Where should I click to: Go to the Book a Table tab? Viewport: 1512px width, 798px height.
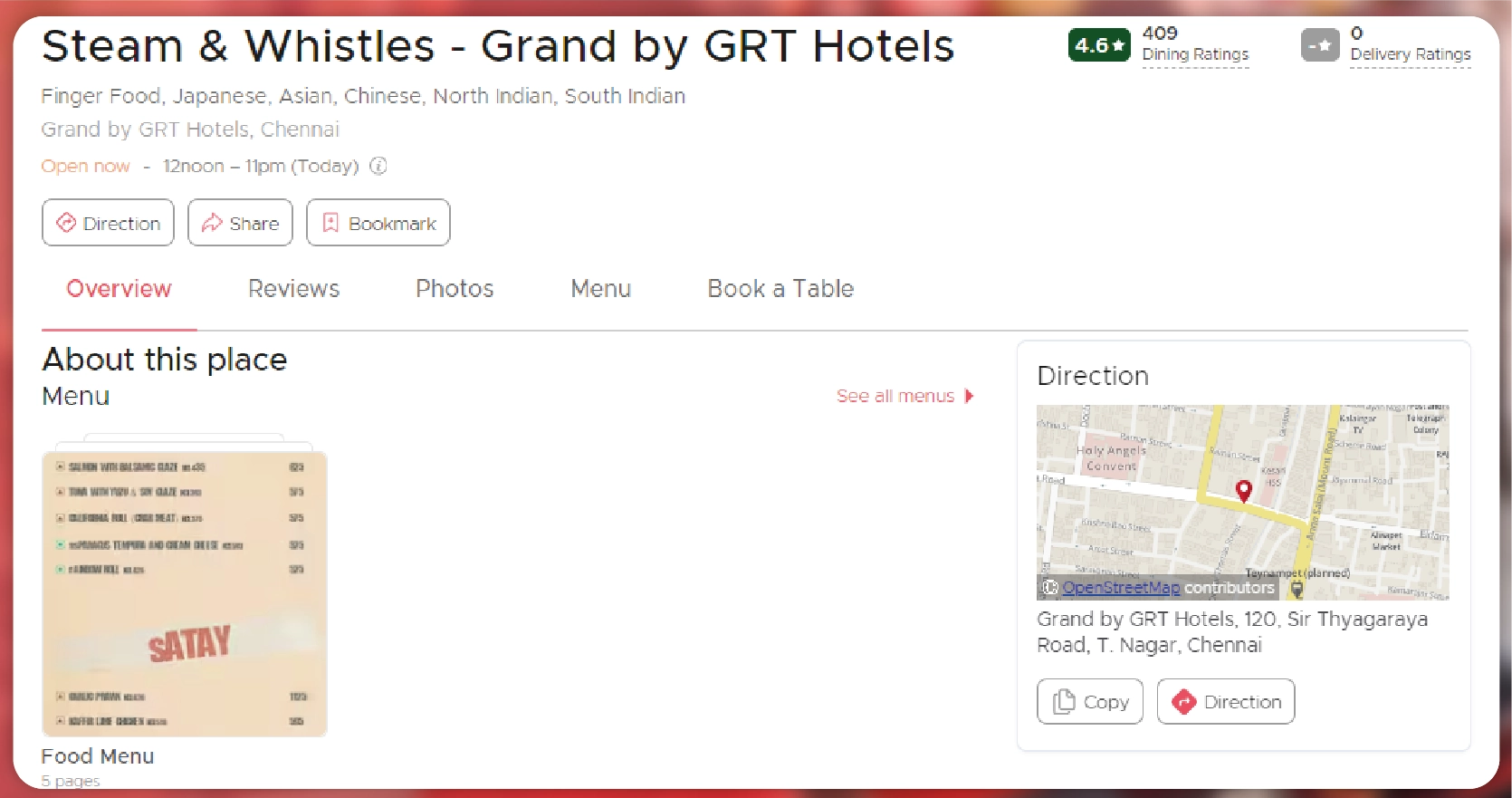[780, 289]
